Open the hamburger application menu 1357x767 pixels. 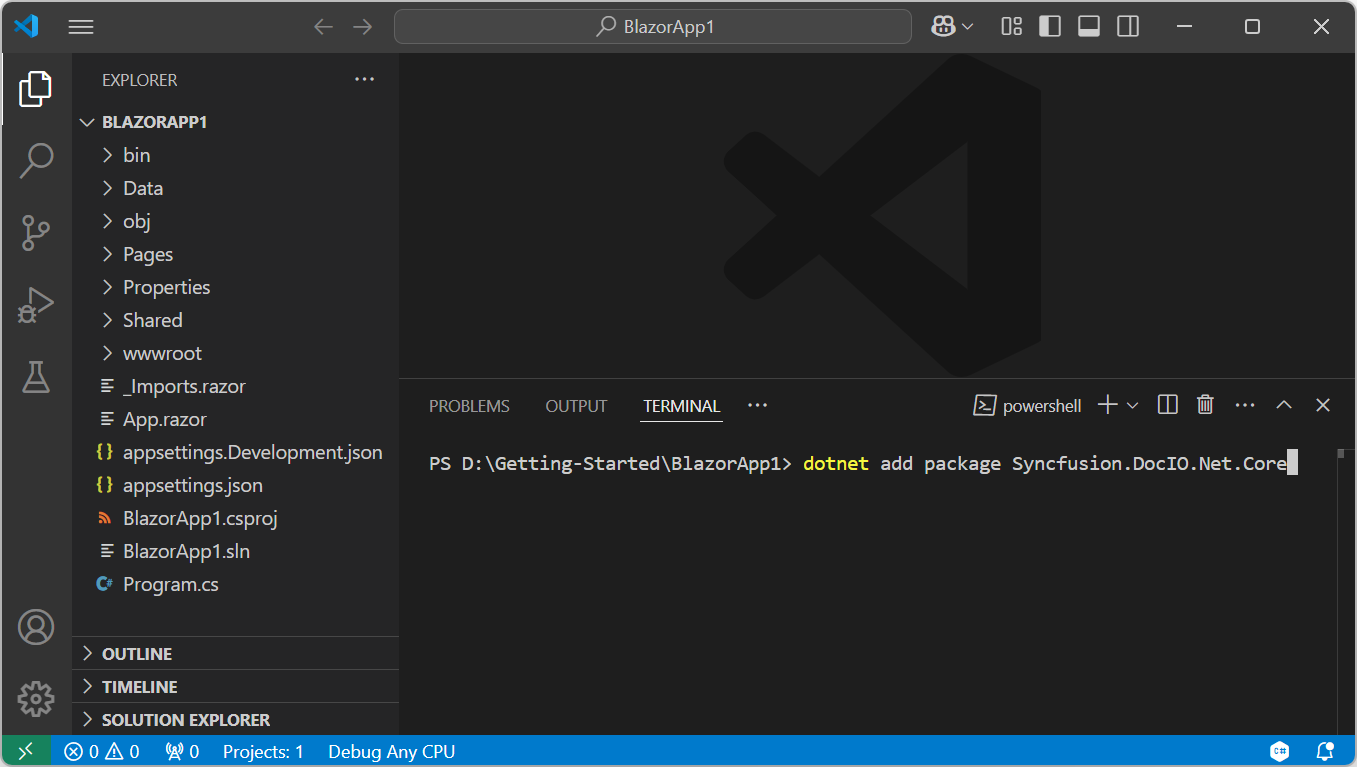(x=81, y=27)
